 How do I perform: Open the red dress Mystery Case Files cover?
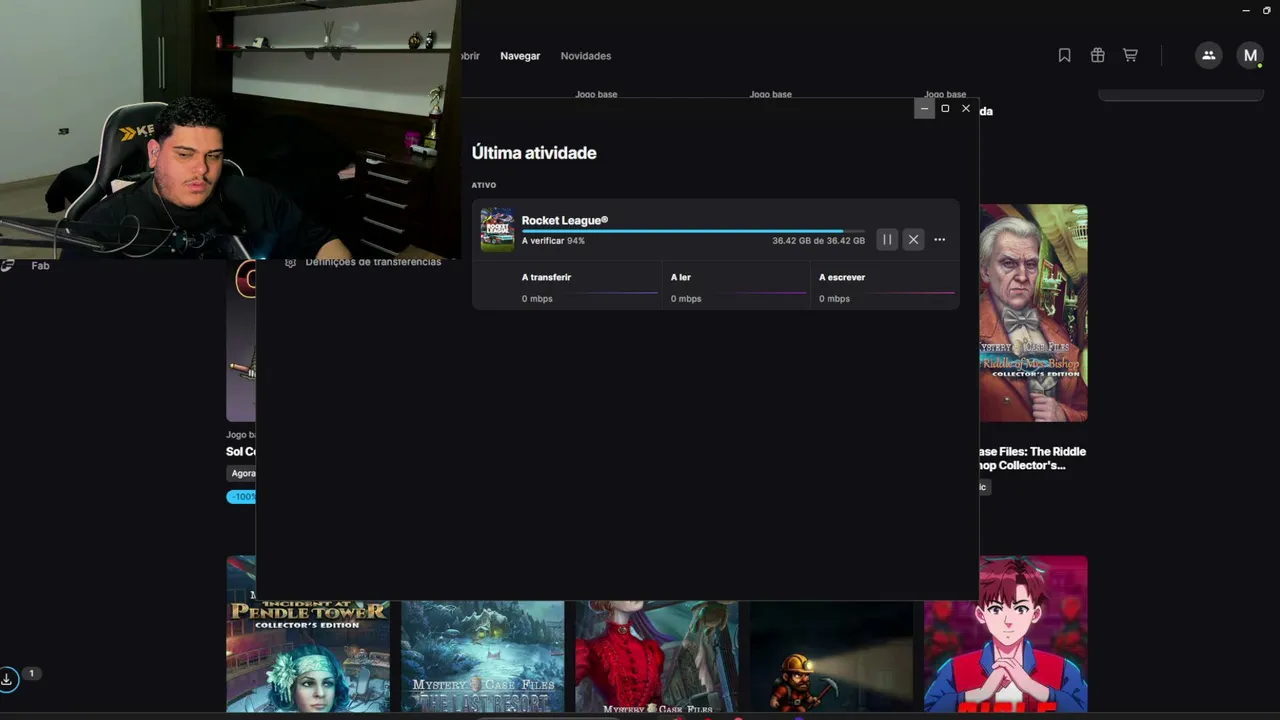click(x=656, y=656)
